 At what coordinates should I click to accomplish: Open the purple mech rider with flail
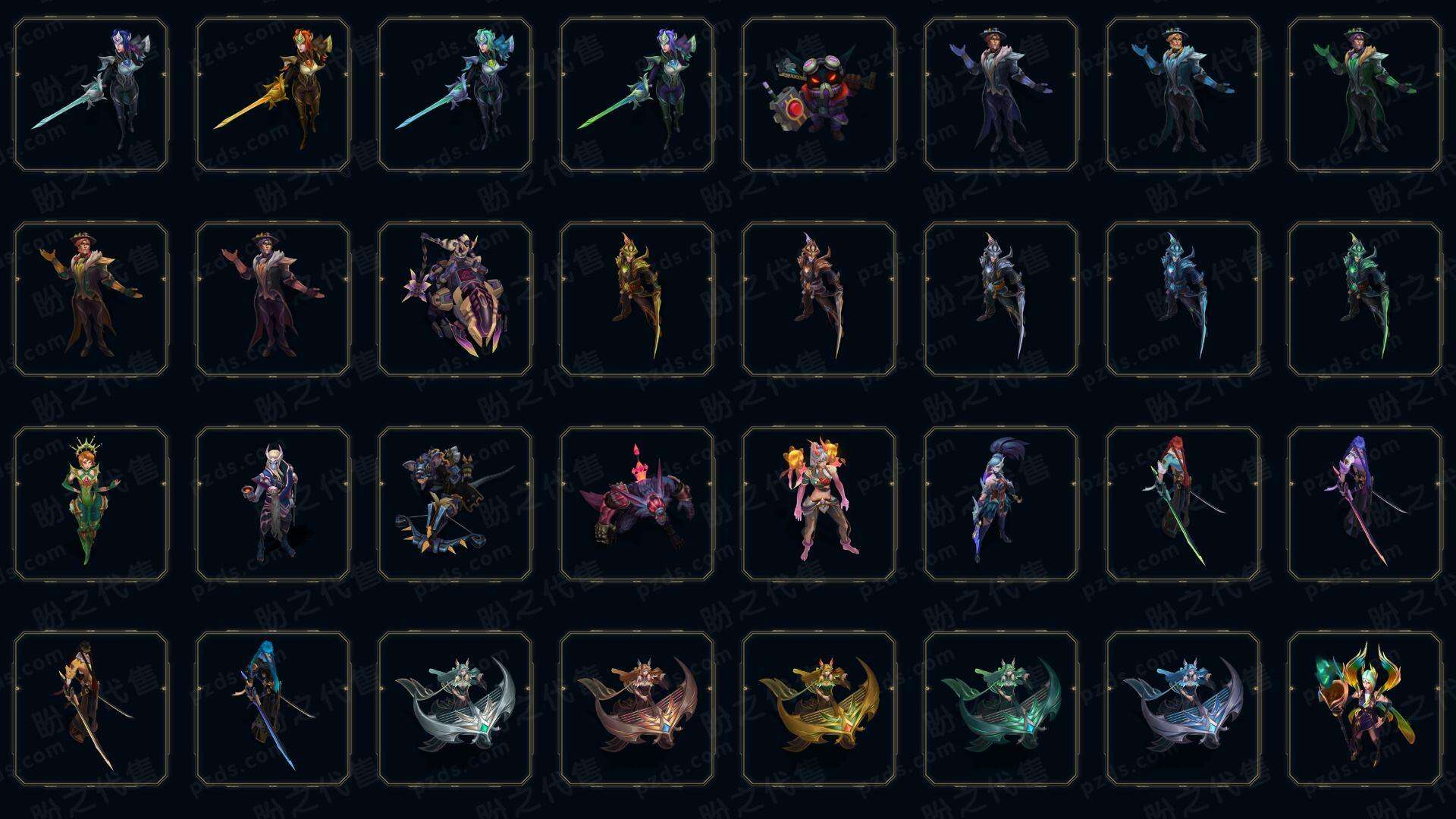point(455,299)
